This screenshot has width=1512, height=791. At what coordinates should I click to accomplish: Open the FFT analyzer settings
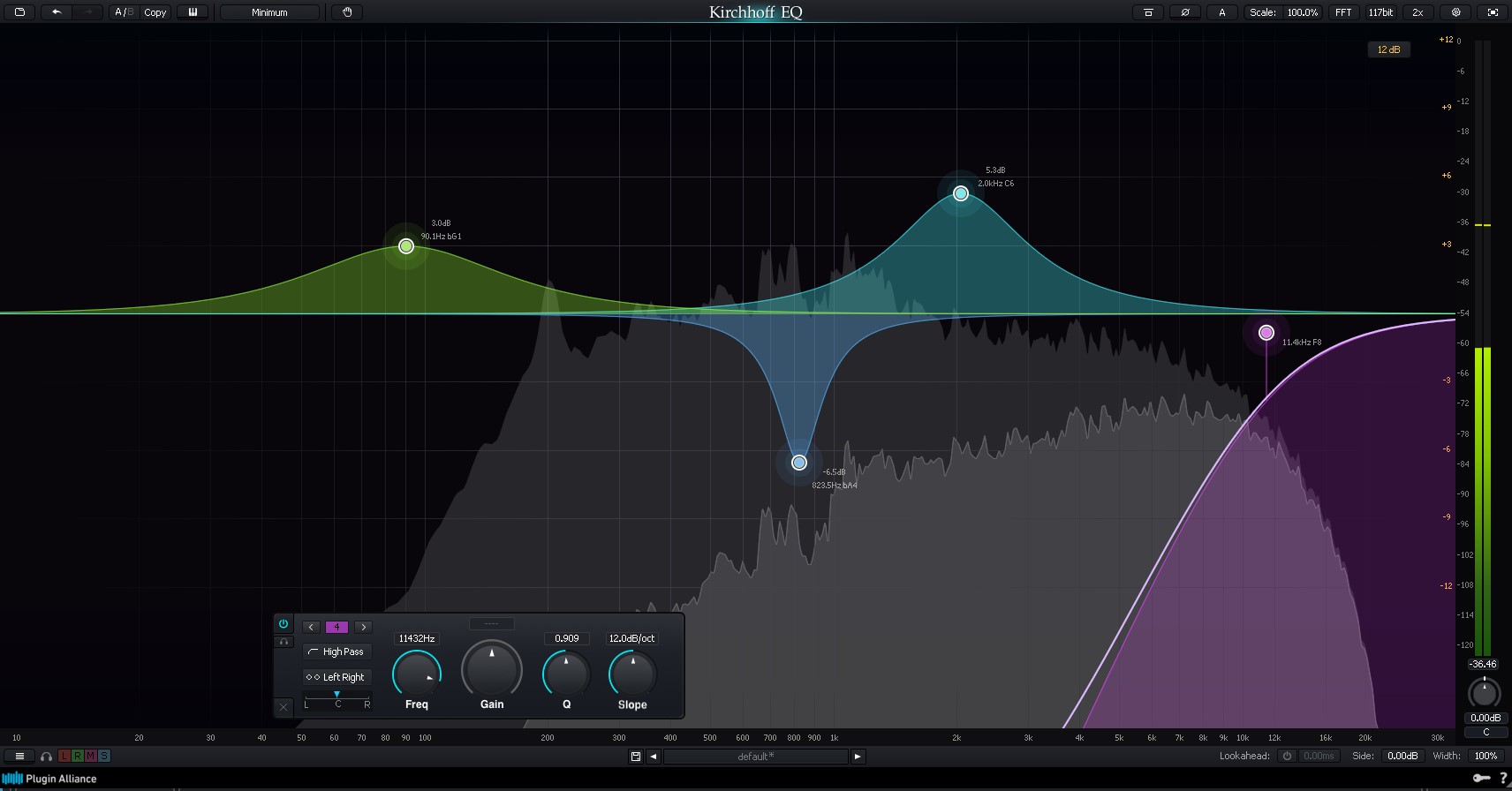pos(1343,12)
